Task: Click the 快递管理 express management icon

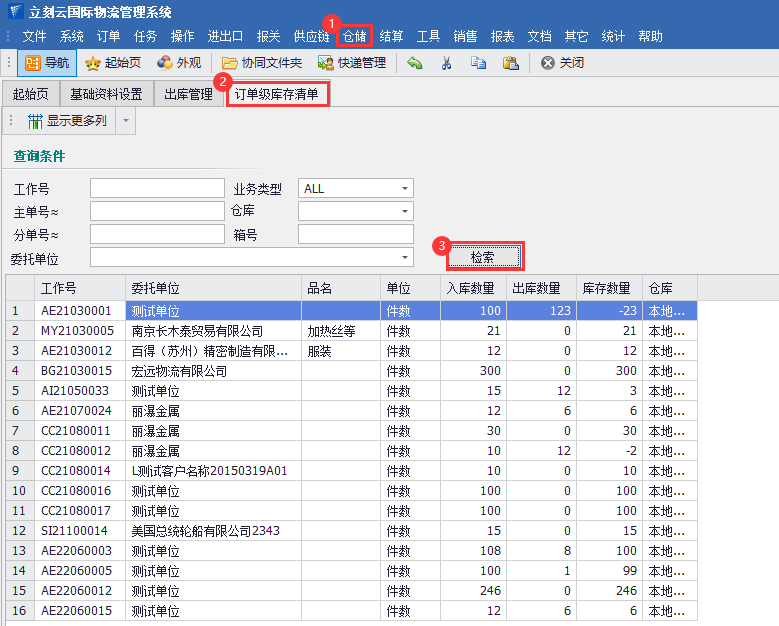Action: point(326,63)
